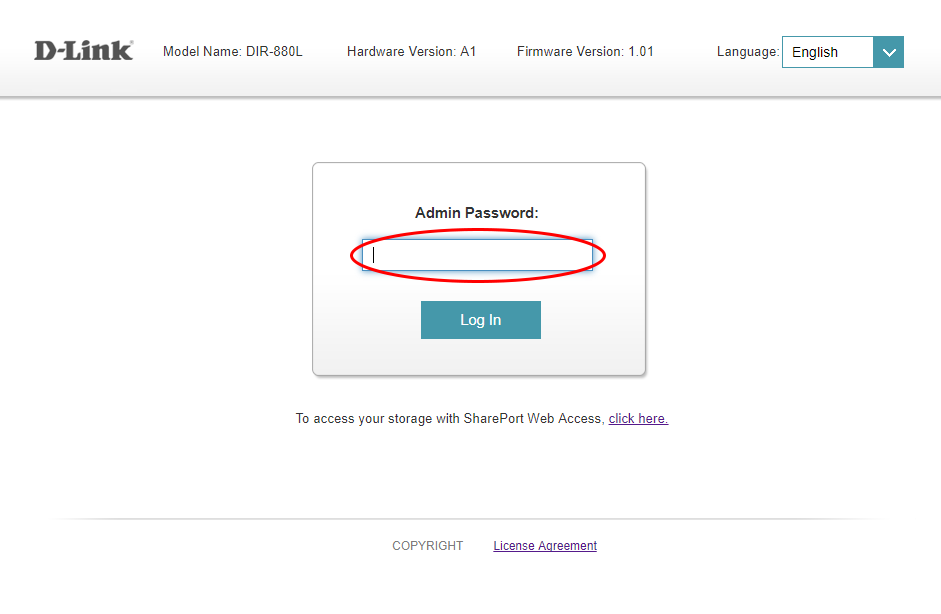Focus the Admin Password input field

(477, 255)
